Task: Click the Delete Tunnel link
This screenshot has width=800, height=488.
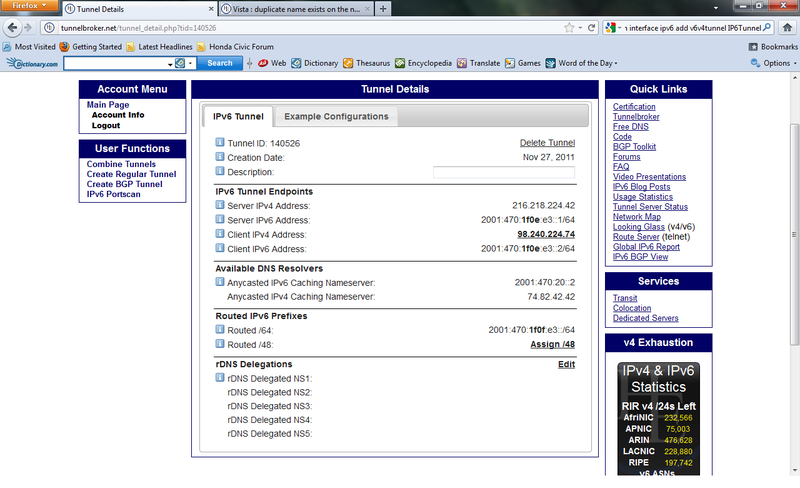Action: coord(547,143)
